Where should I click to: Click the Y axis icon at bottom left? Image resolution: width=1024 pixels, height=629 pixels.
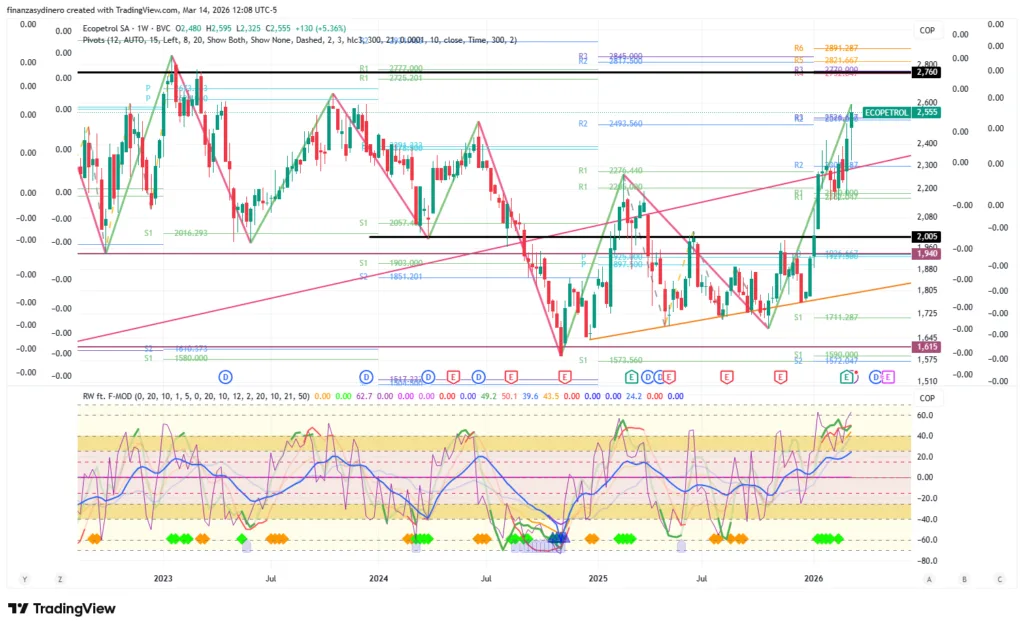coord(25,578)
